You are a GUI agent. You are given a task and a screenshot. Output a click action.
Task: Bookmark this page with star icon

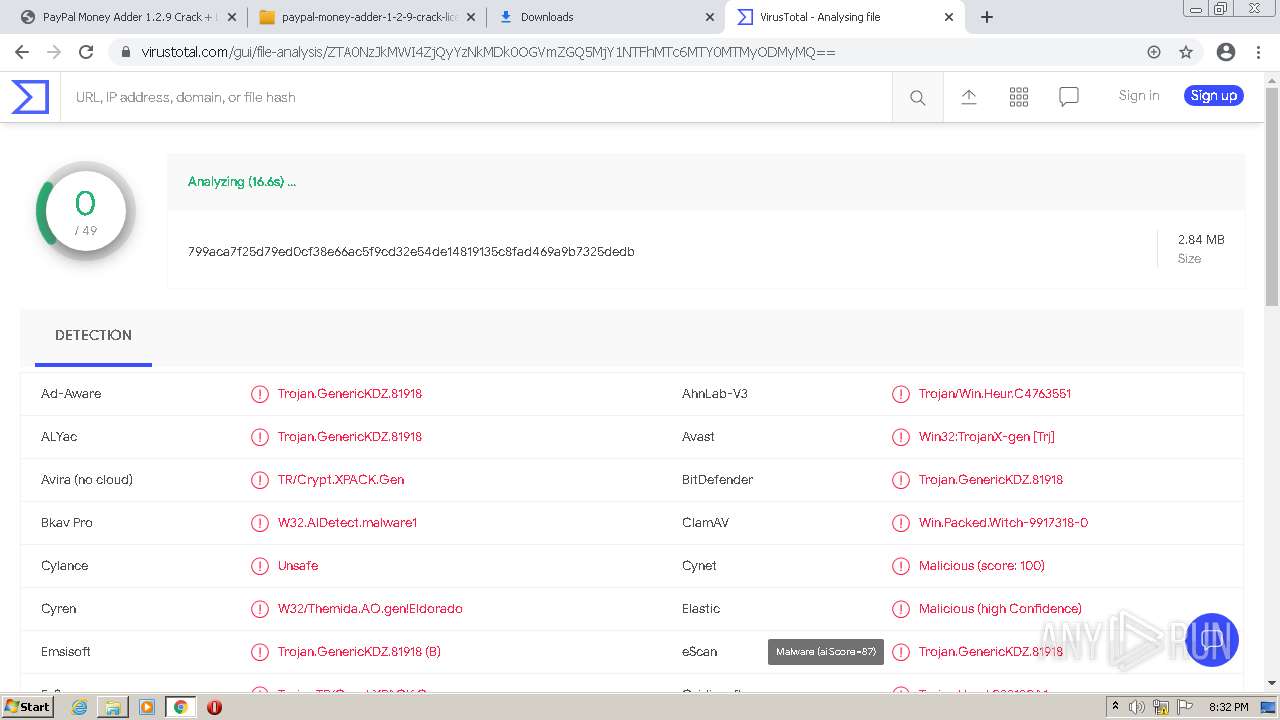coord(1186,52)
